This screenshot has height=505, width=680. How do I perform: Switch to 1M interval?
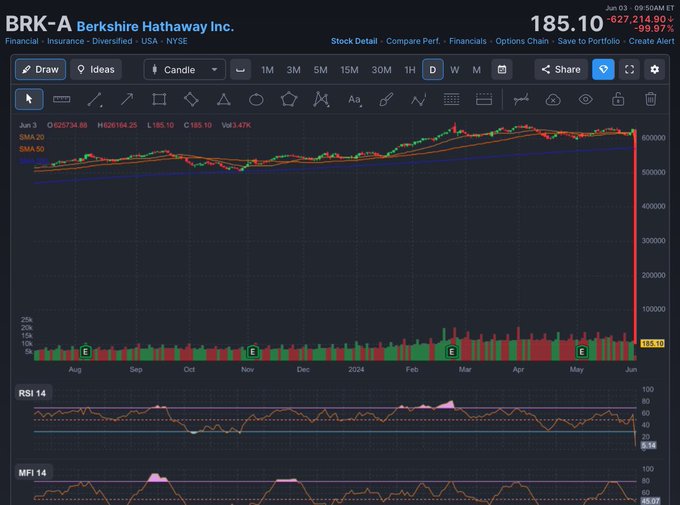pos(267,70)
